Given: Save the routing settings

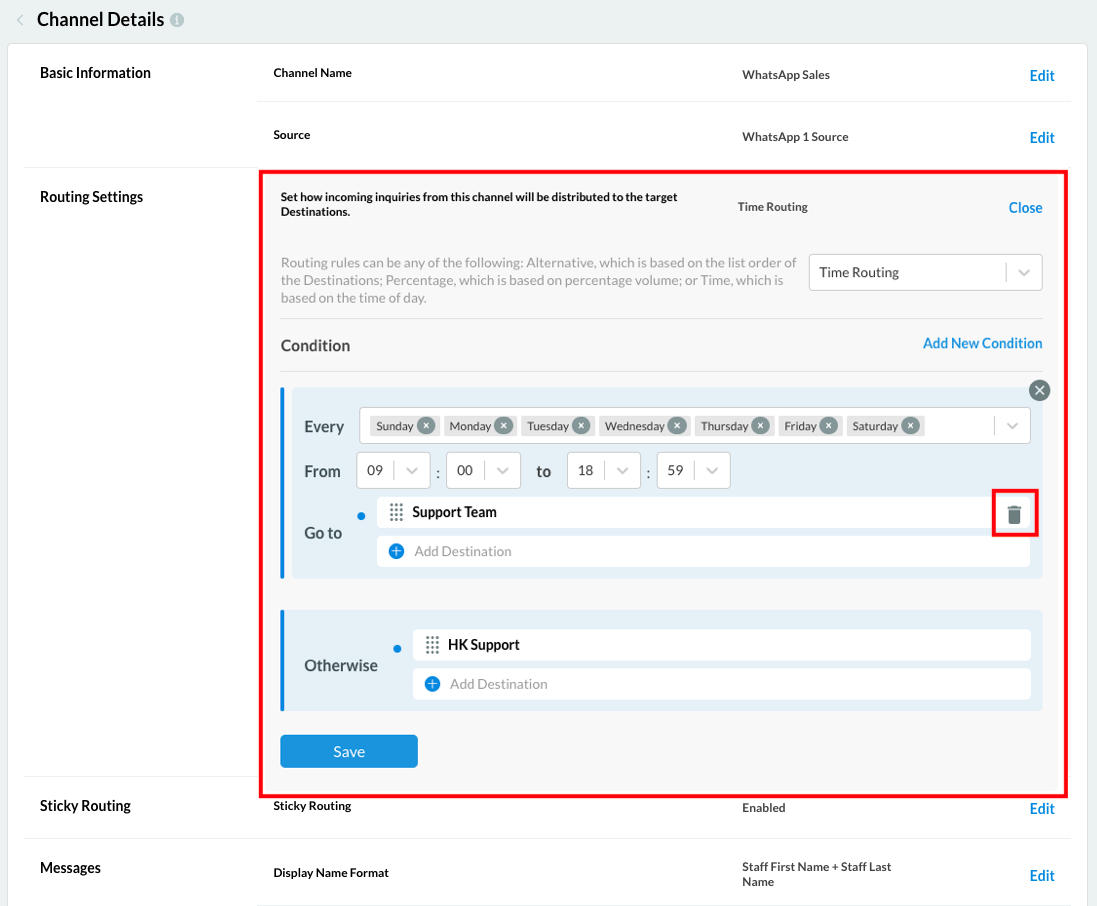Looking at the screenshot, I should point(349,751).
